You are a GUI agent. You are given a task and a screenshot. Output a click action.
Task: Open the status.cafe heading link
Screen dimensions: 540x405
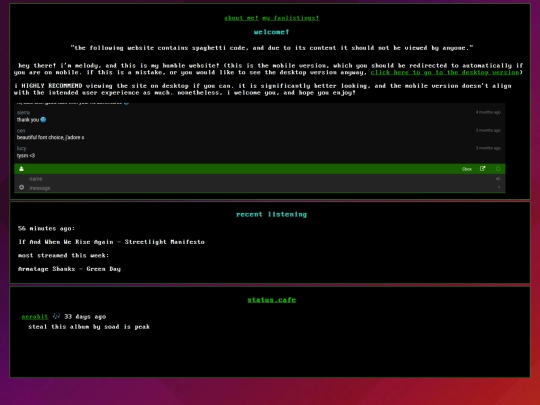[x=271, y=300]
